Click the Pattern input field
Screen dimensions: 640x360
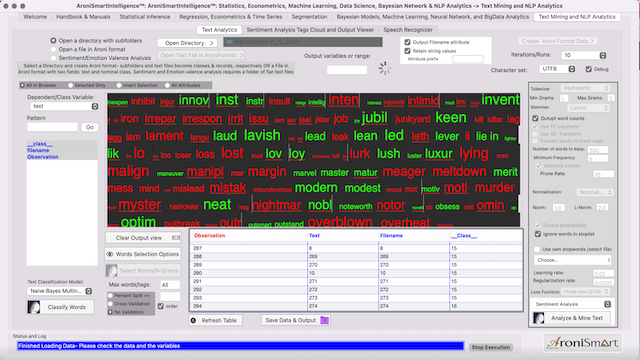click(52, 127)
